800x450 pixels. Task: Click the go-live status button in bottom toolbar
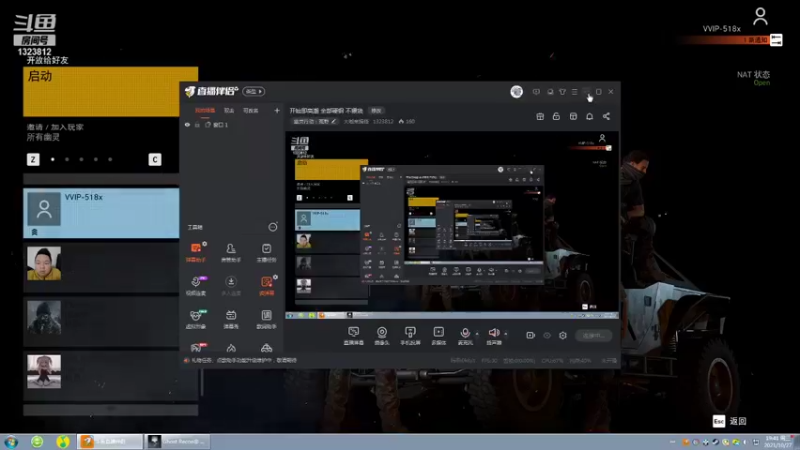[593, 335]
